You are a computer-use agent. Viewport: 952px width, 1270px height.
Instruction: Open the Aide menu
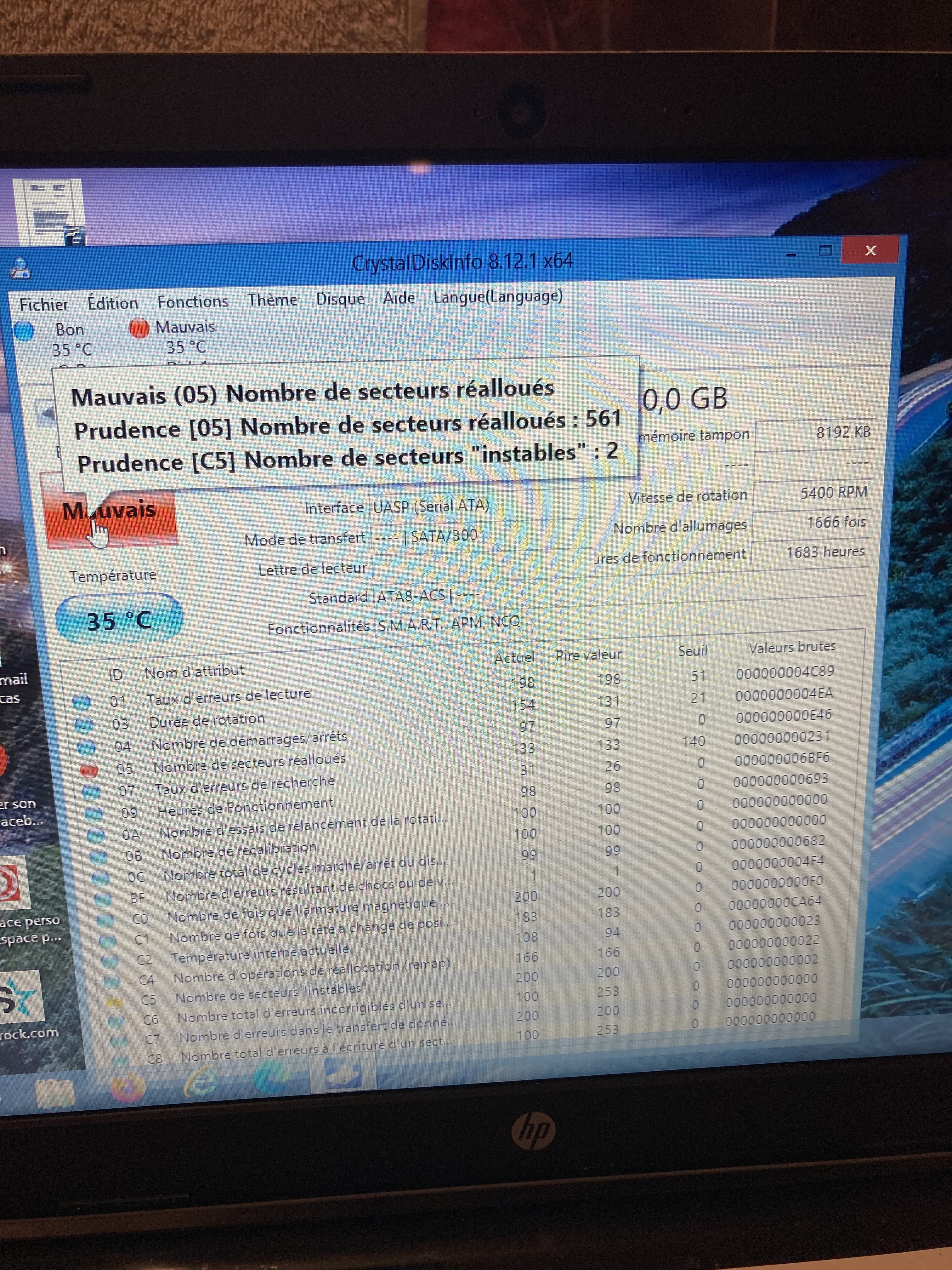(399, 297)
